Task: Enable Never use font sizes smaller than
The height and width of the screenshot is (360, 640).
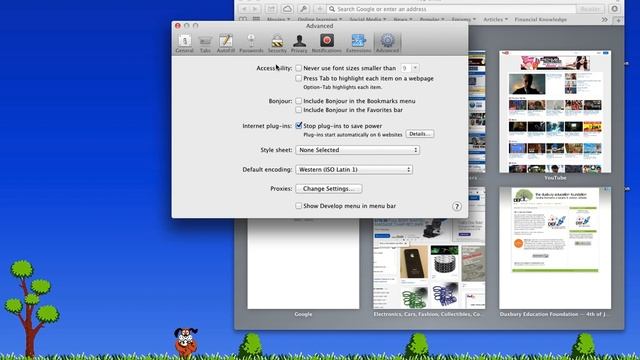Action: click(298, 68)
